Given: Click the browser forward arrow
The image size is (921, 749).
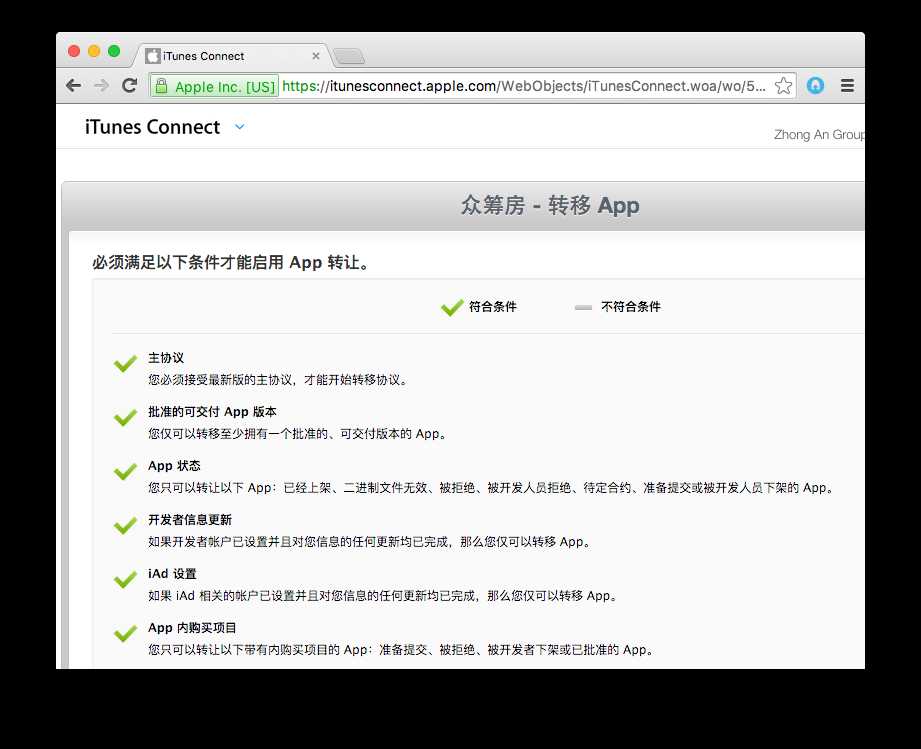Looking at the screenshot, I should 102,86.
